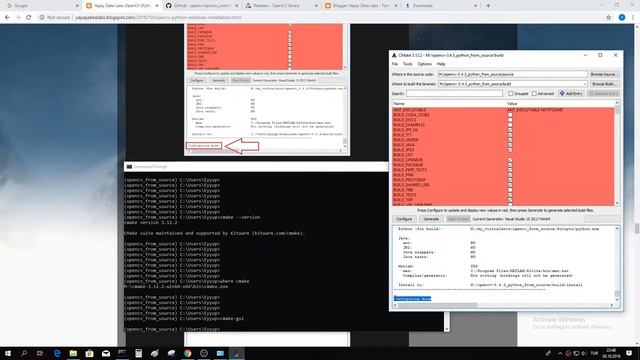Open the Chrome profile avatar
The height and width of the screenshot is (360, 640).
click(622, 18)
